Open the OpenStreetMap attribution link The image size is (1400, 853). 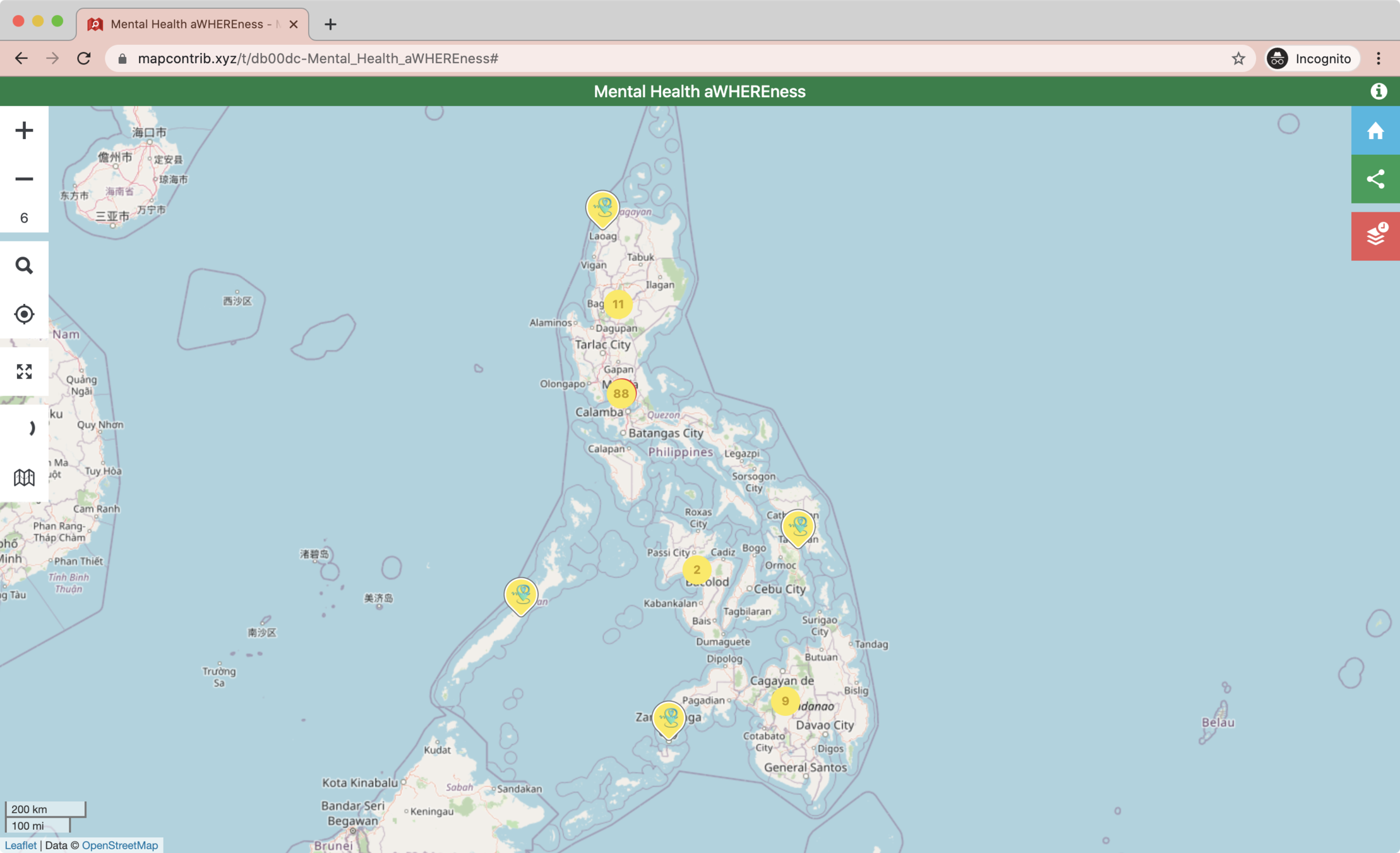point(119,845)
